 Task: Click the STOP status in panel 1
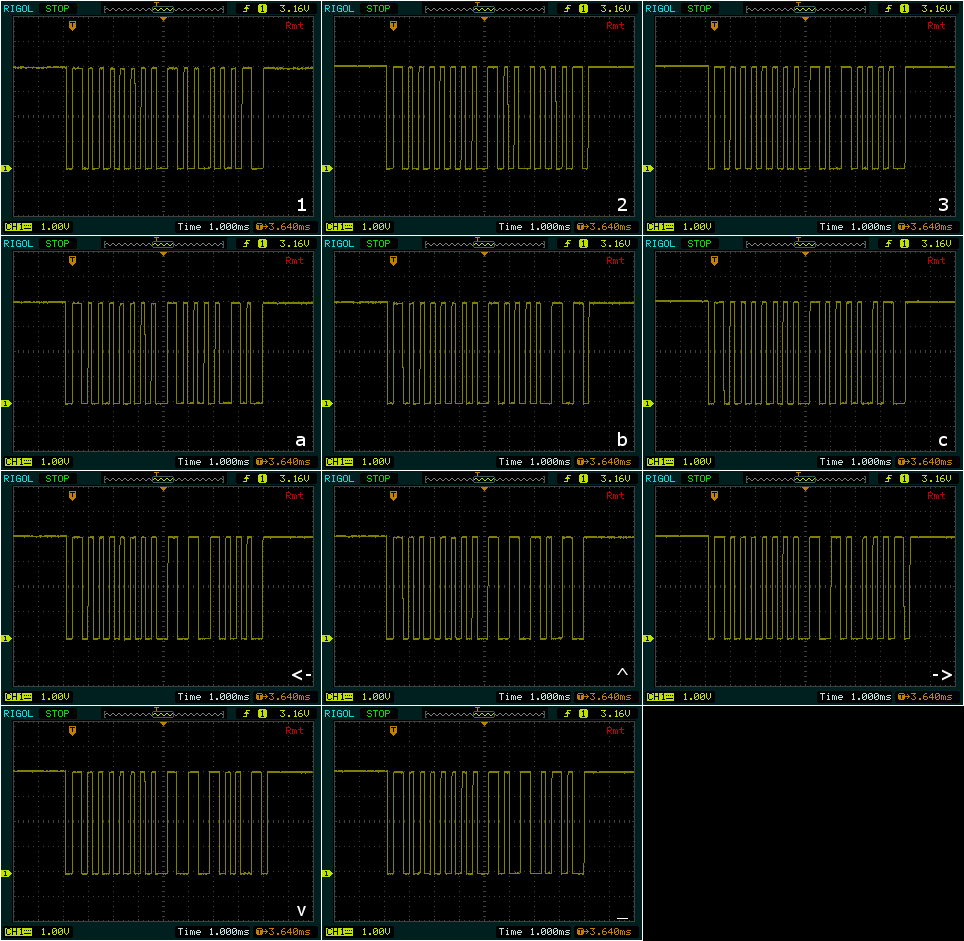click(57, 9)
